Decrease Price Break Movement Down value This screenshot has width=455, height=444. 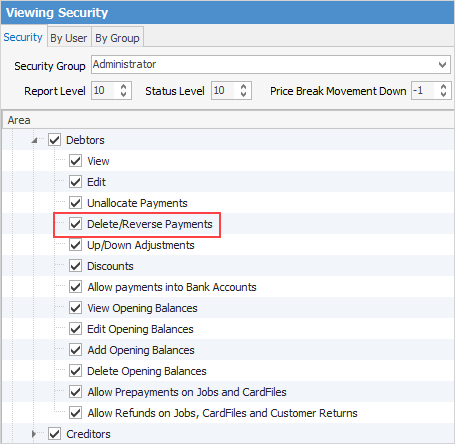(443, 94)
